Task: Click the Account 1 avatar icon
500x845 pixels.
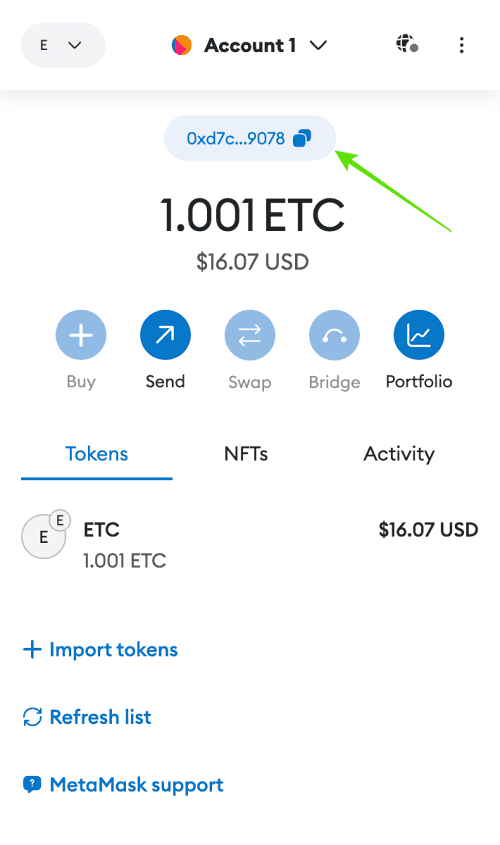Action: click(182, 45)
